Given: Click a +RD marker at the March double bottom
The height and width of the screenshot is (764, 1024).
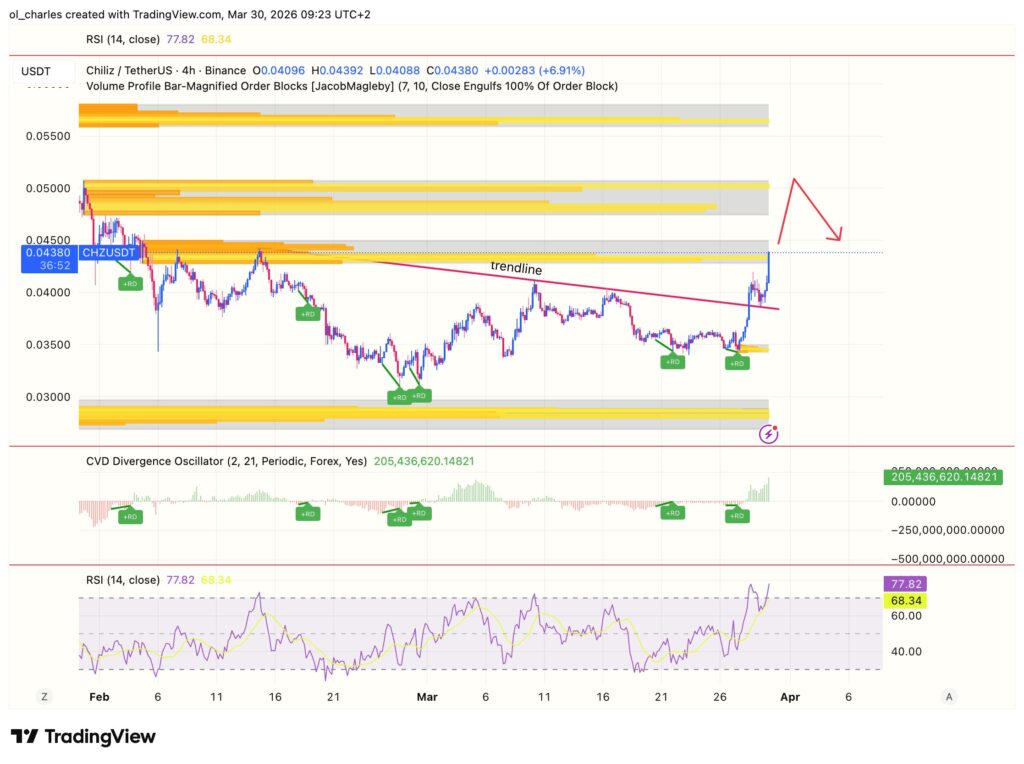Looking at the screenshot, I should 399,395.
